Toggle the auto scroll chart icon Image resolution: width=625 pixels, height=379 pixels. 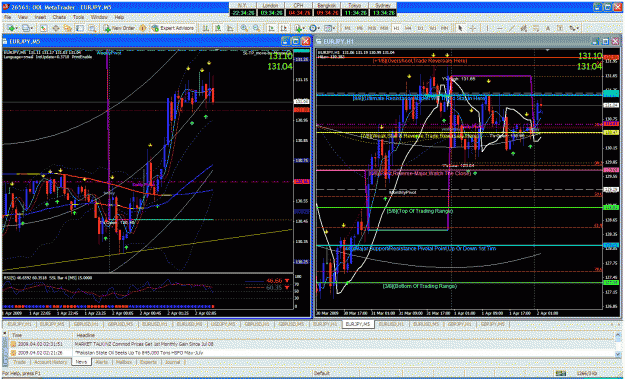click(271, 28)
